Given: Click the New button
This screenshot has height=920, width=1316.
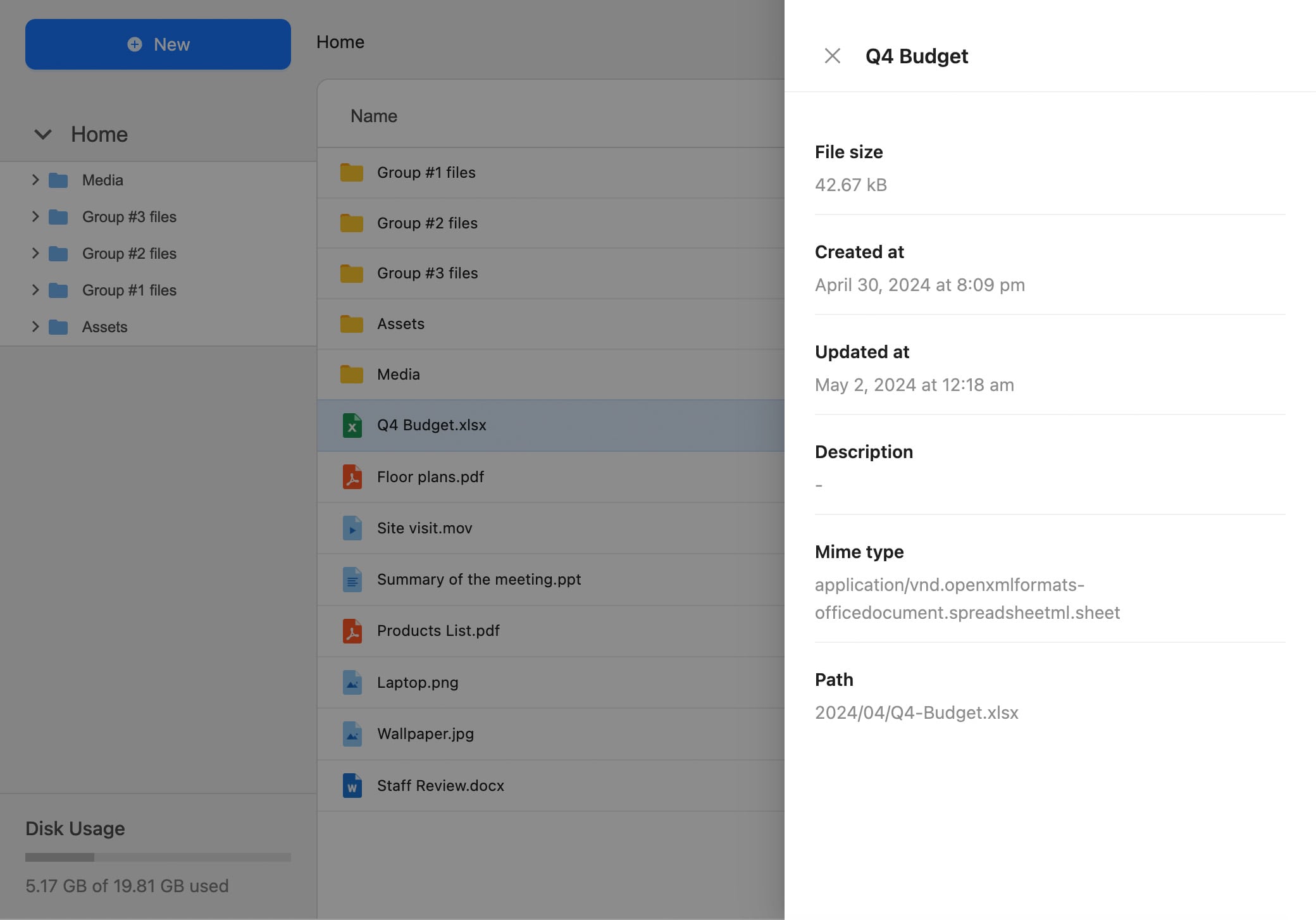Looking at the screenshot, I should pyautogui.click(x=158, y=44).
